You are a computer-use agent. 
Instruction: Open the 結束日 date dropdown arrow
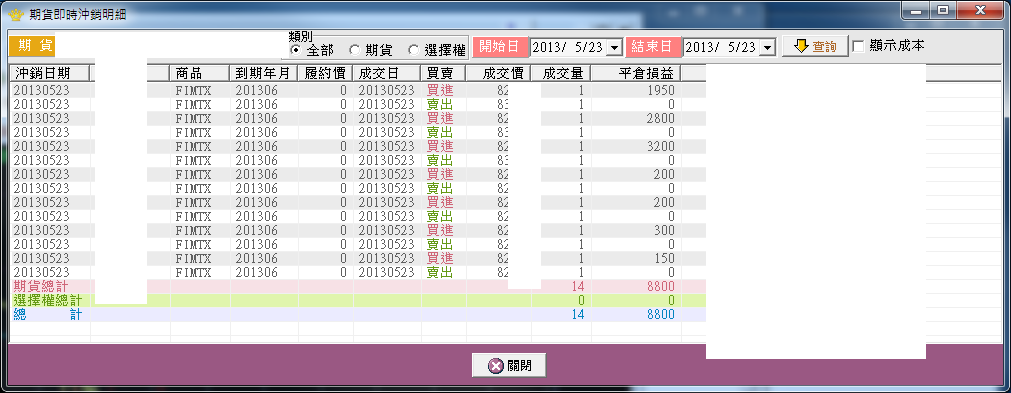pyautogui.click(x=767, y=47)
